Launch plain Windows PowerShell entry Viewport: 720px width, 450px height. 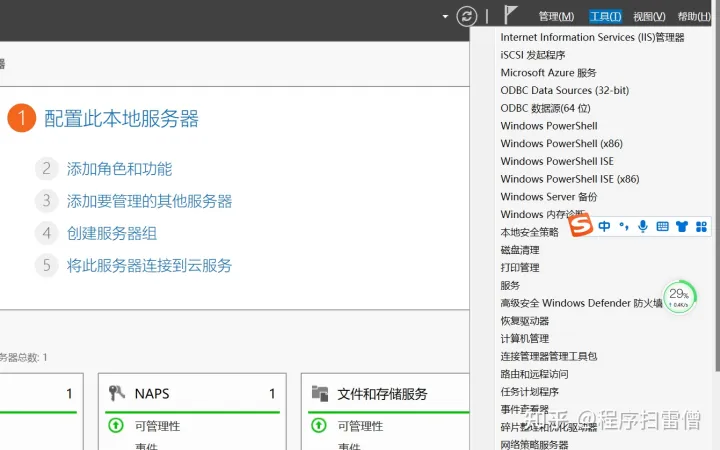coord(549,126)
